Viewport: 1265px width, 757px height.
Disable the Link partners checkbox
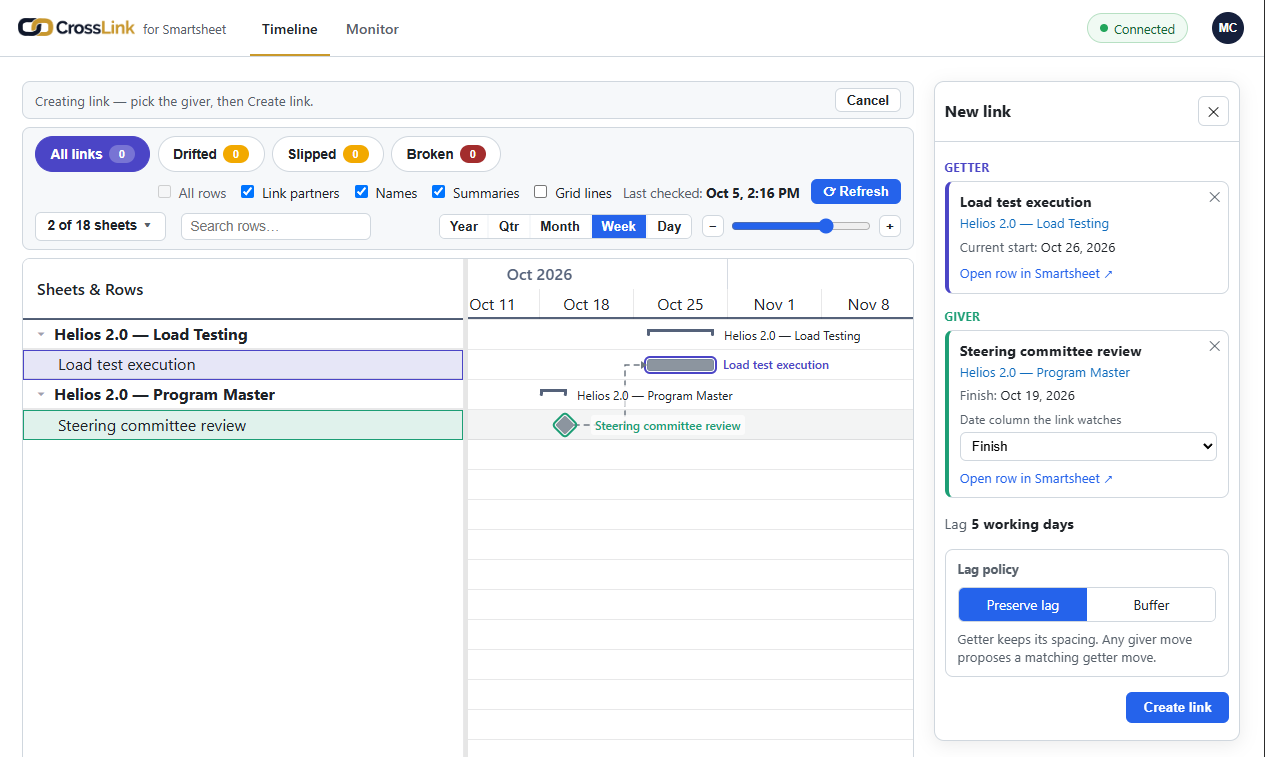tap(248, 192)
